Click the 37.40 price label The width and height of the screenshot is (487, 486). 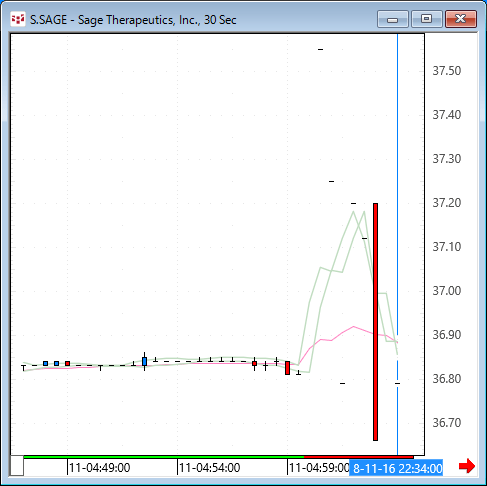[x=447, y=115]
